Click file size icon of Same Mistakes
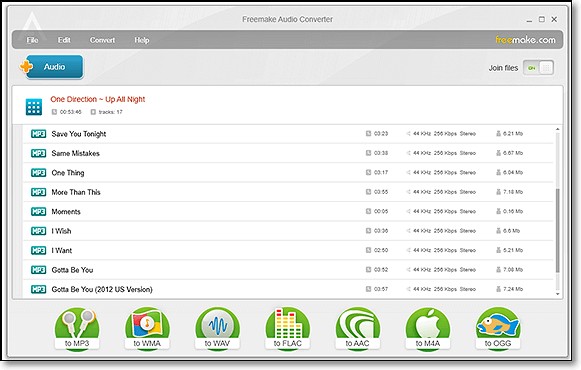Viewport: 581px width, 370px height. pos(498,153)
